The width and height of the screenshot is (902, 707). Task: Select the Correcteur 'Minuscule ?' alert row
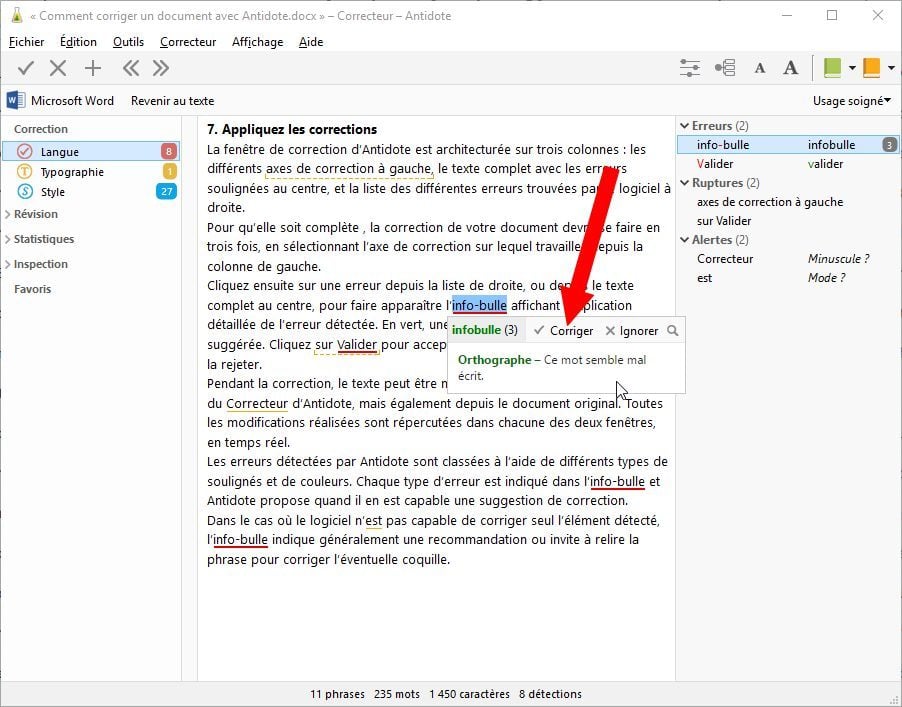(788, 259)
